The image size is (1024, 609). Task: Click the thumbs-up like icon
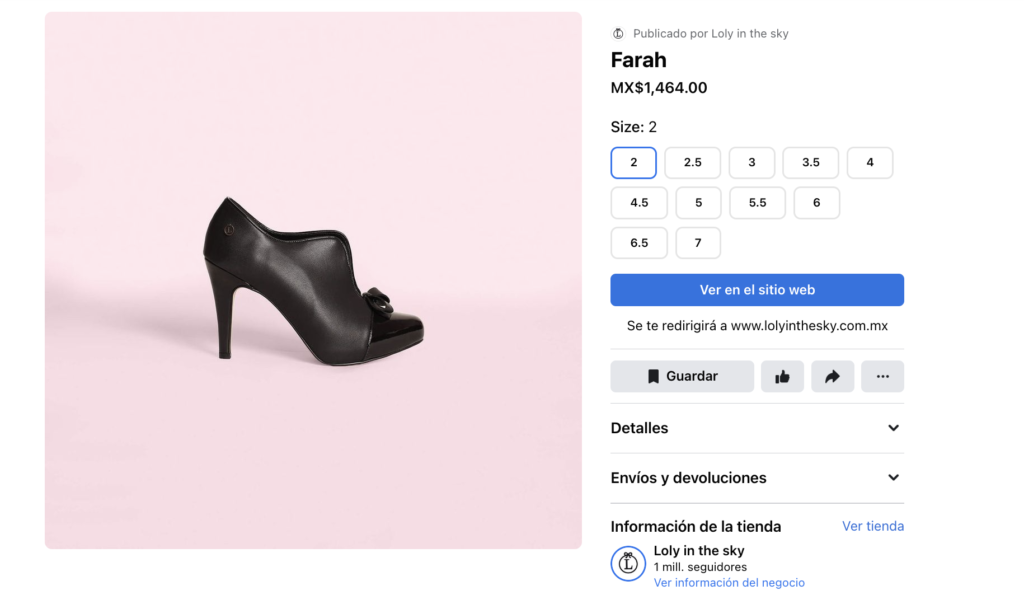coord(782,377)
